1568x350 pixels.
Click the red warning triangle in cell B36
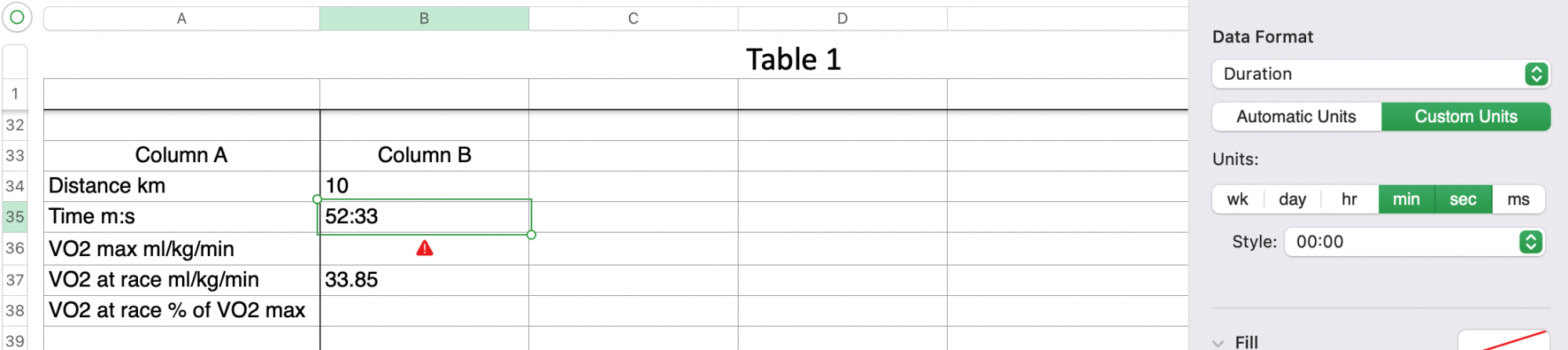click(424, 248)
